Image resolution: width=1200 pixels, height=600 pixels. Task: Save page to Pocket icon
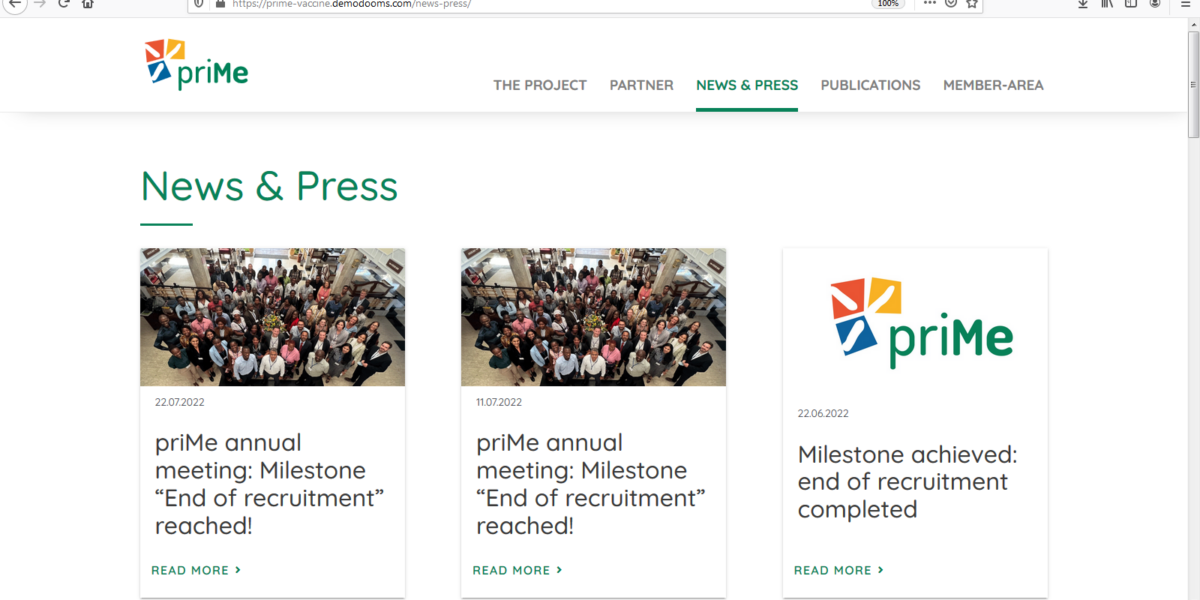tap(951, 4)
